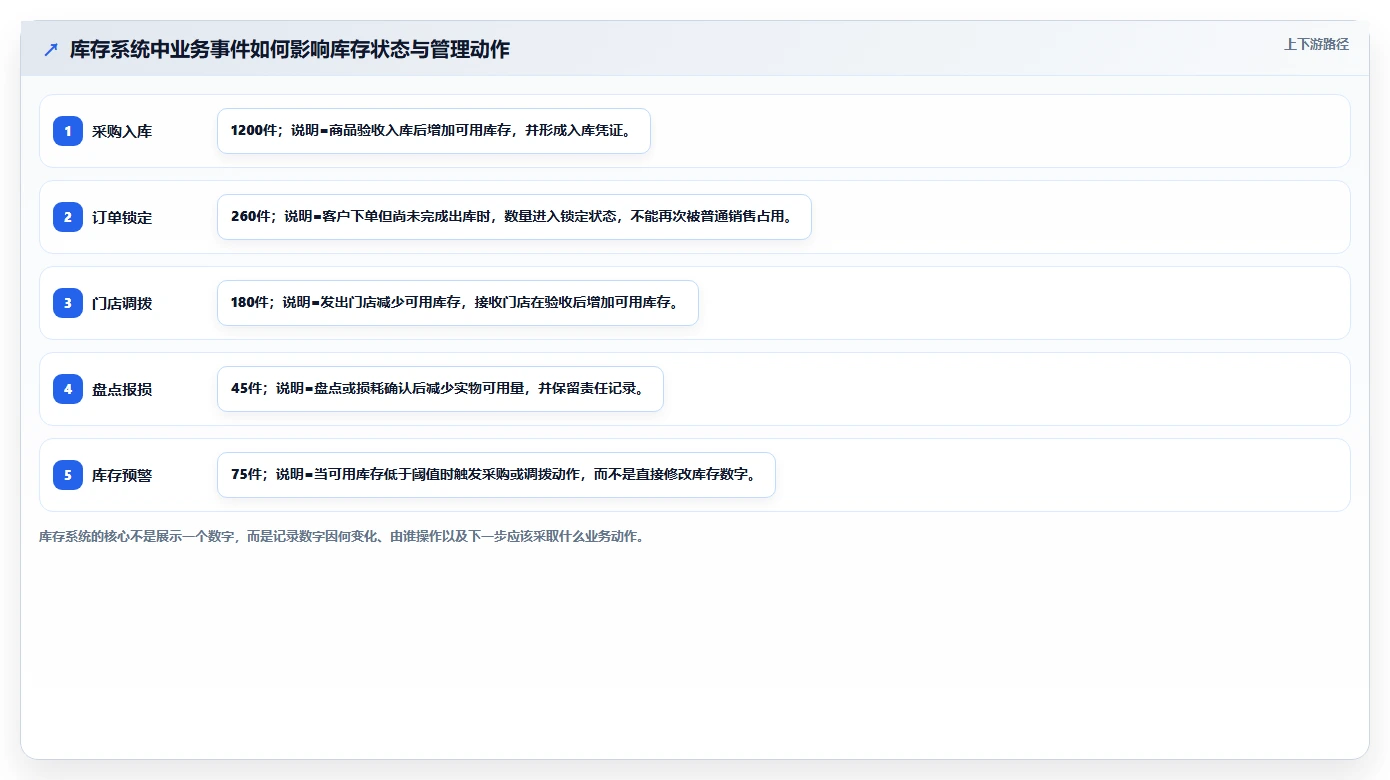Open the 75件 description box
Screen dimensions: 1390x780
tap(496, 475)
